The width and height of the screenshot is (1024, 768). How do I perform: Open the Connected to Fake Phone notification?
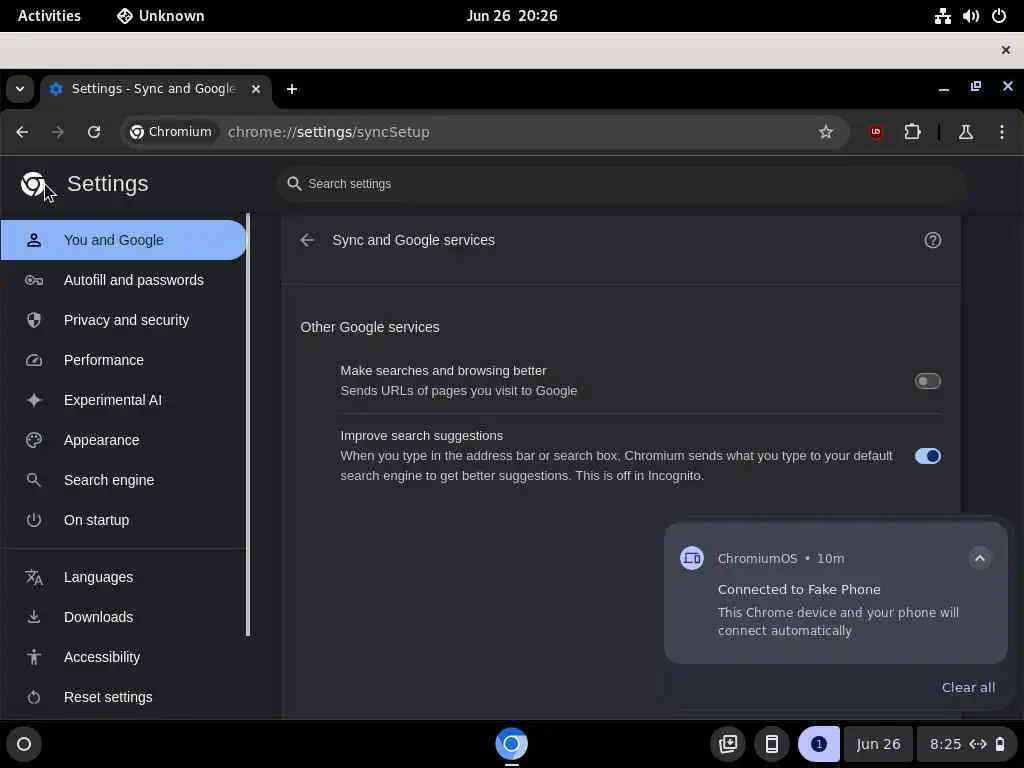tap(836, 592)
